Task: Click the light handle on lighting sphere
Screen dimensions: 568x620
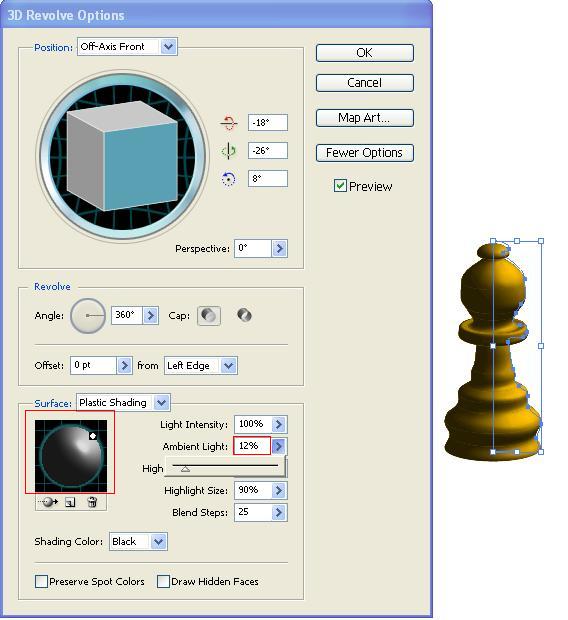Action: pos(93,436)
